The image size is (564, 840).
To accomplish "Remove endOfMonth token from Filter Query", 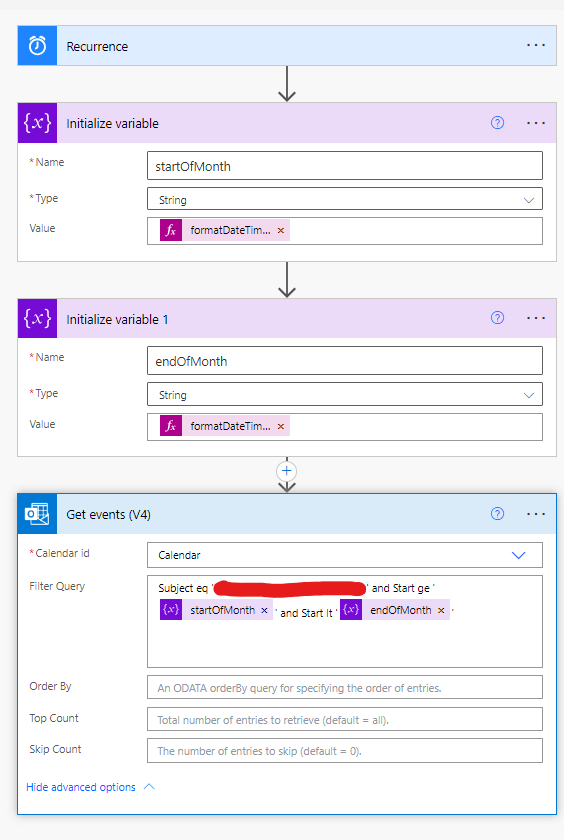I will 441,610.
